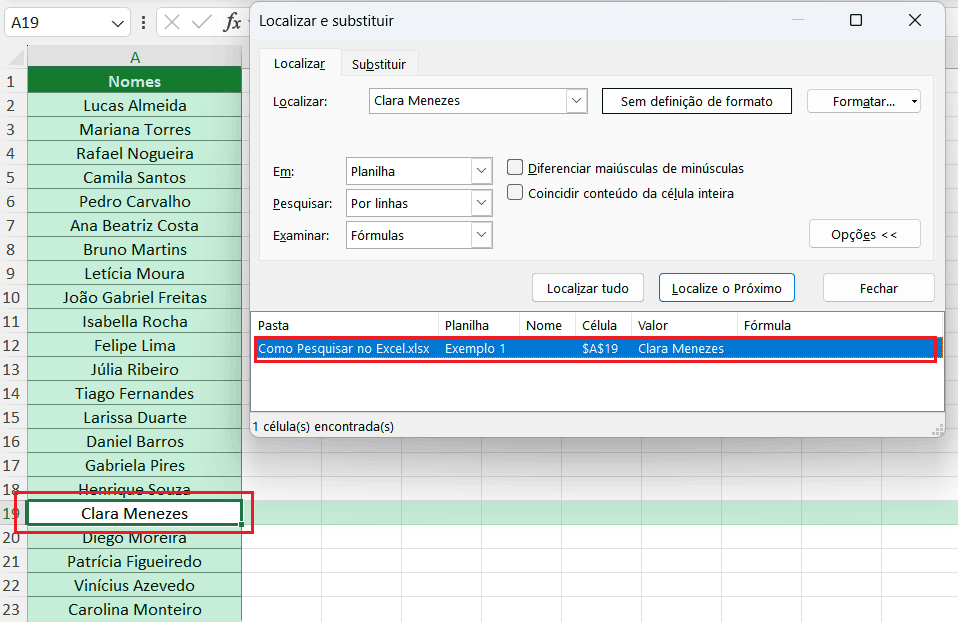Check Coincidir conteúdo da célula inteira

pyautogui.click(x=515, y=194)
